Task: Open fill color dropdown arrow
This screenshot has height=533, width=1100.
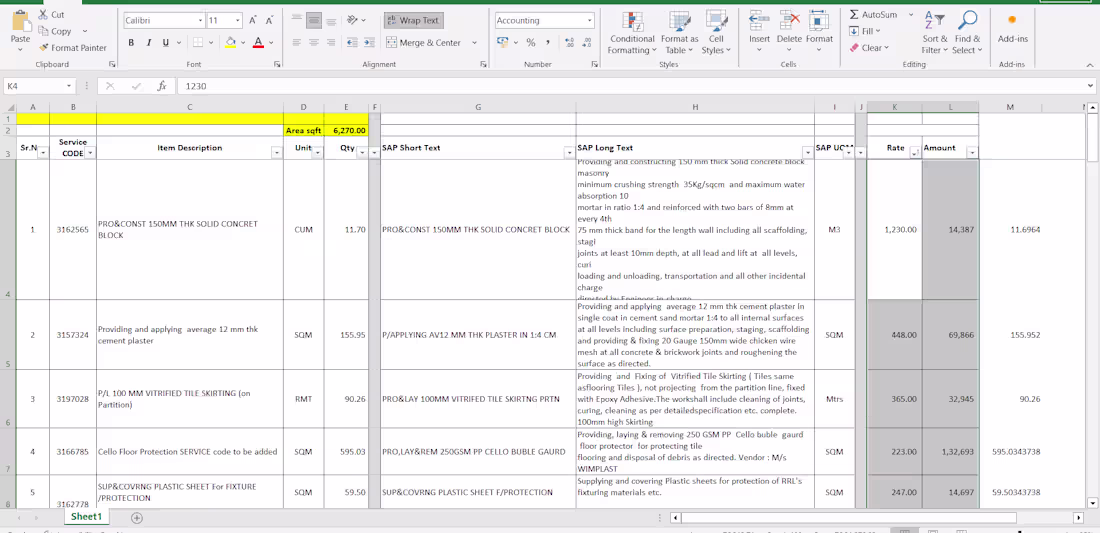Action: pos(243,43)
